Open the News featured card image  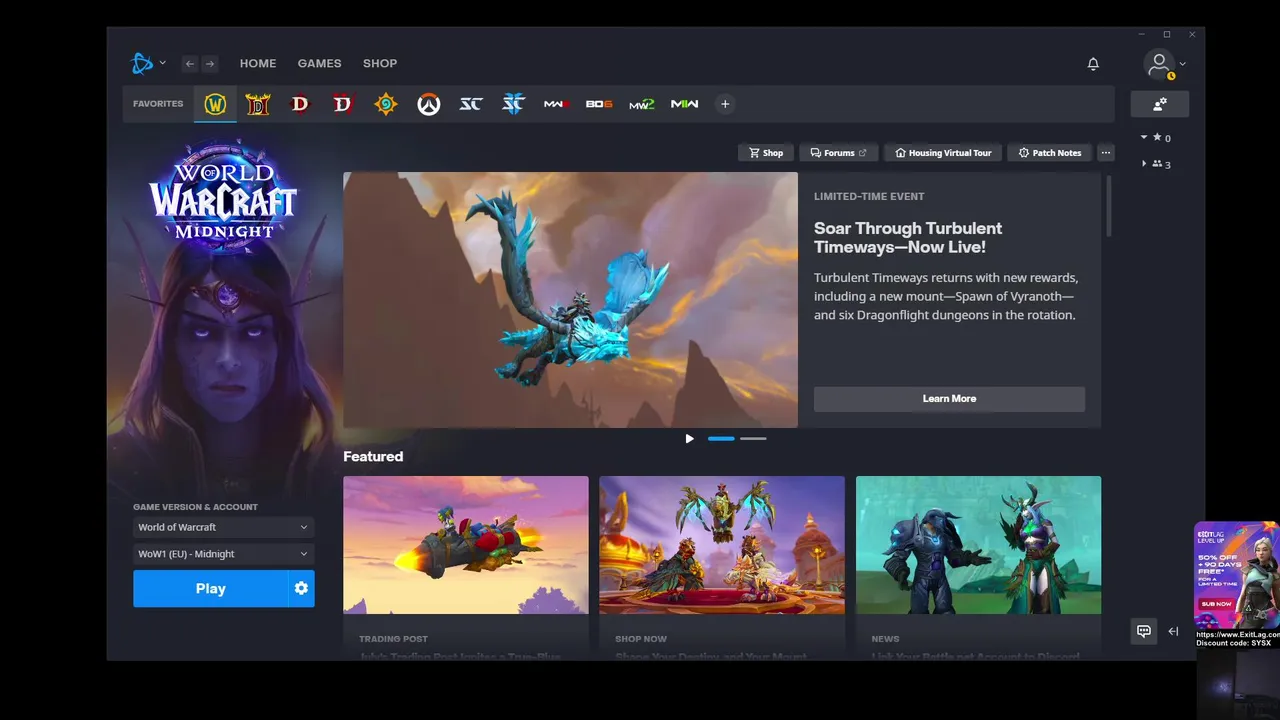point(978,545)
